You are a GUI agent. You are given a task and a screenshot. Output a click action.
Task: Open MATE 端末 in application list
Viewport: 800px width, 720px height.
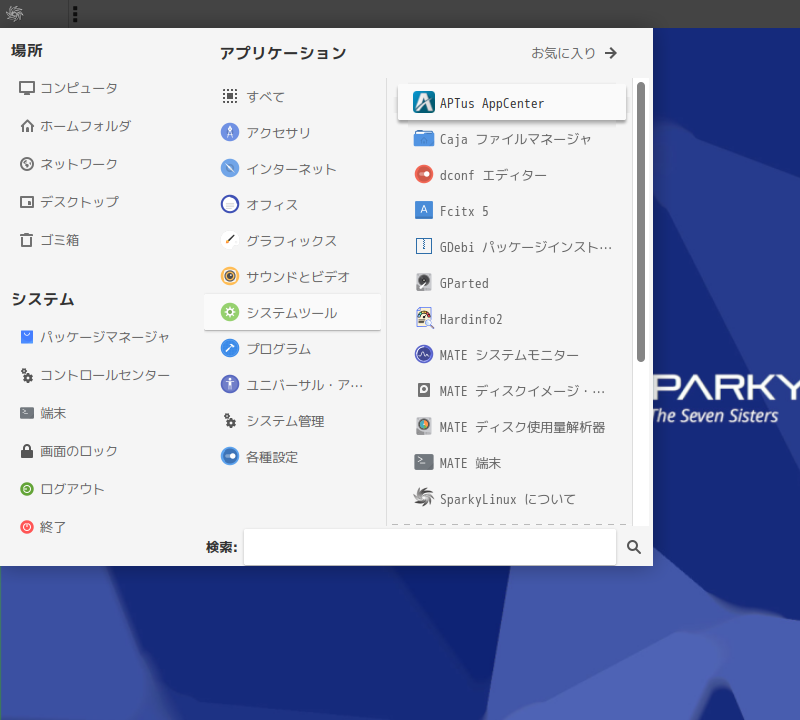(511, 463)
